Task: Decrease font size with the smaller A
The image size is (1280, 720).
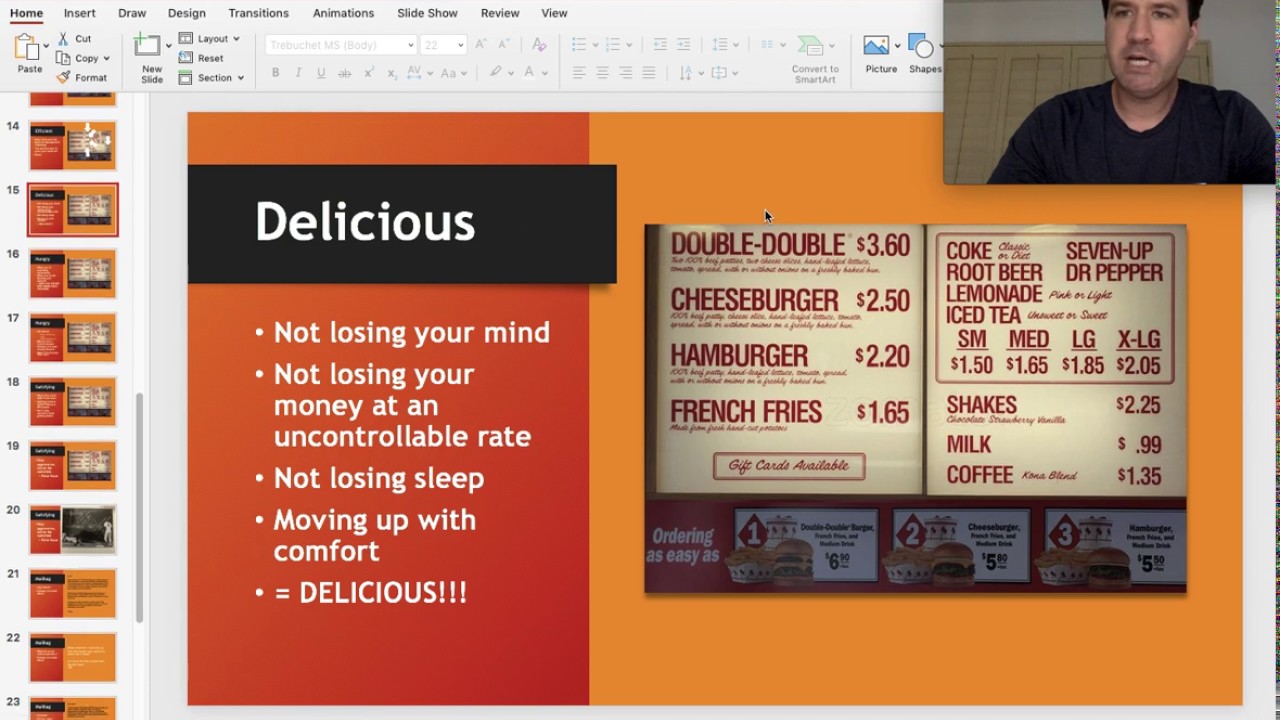Action: pos(503,45)
